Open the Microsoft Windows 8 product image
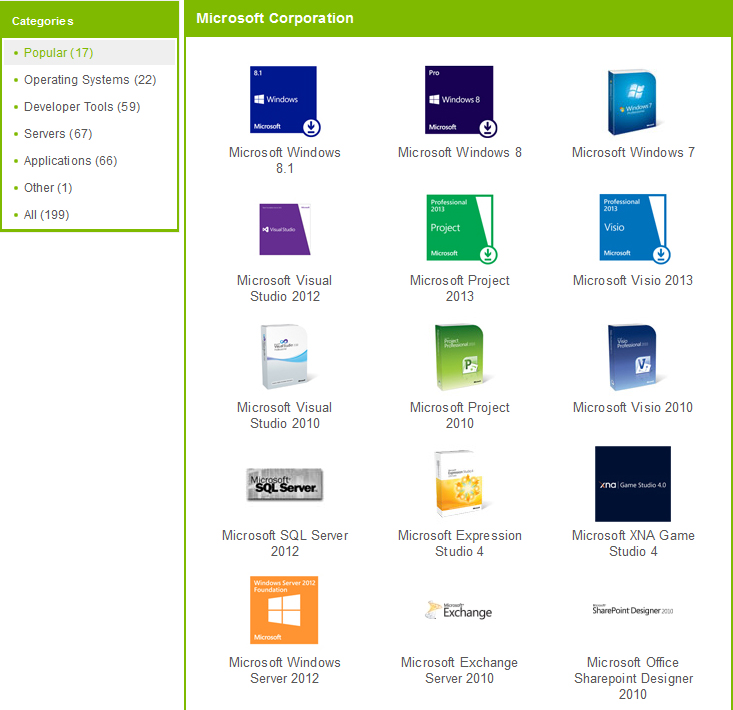 pos(459,100)
